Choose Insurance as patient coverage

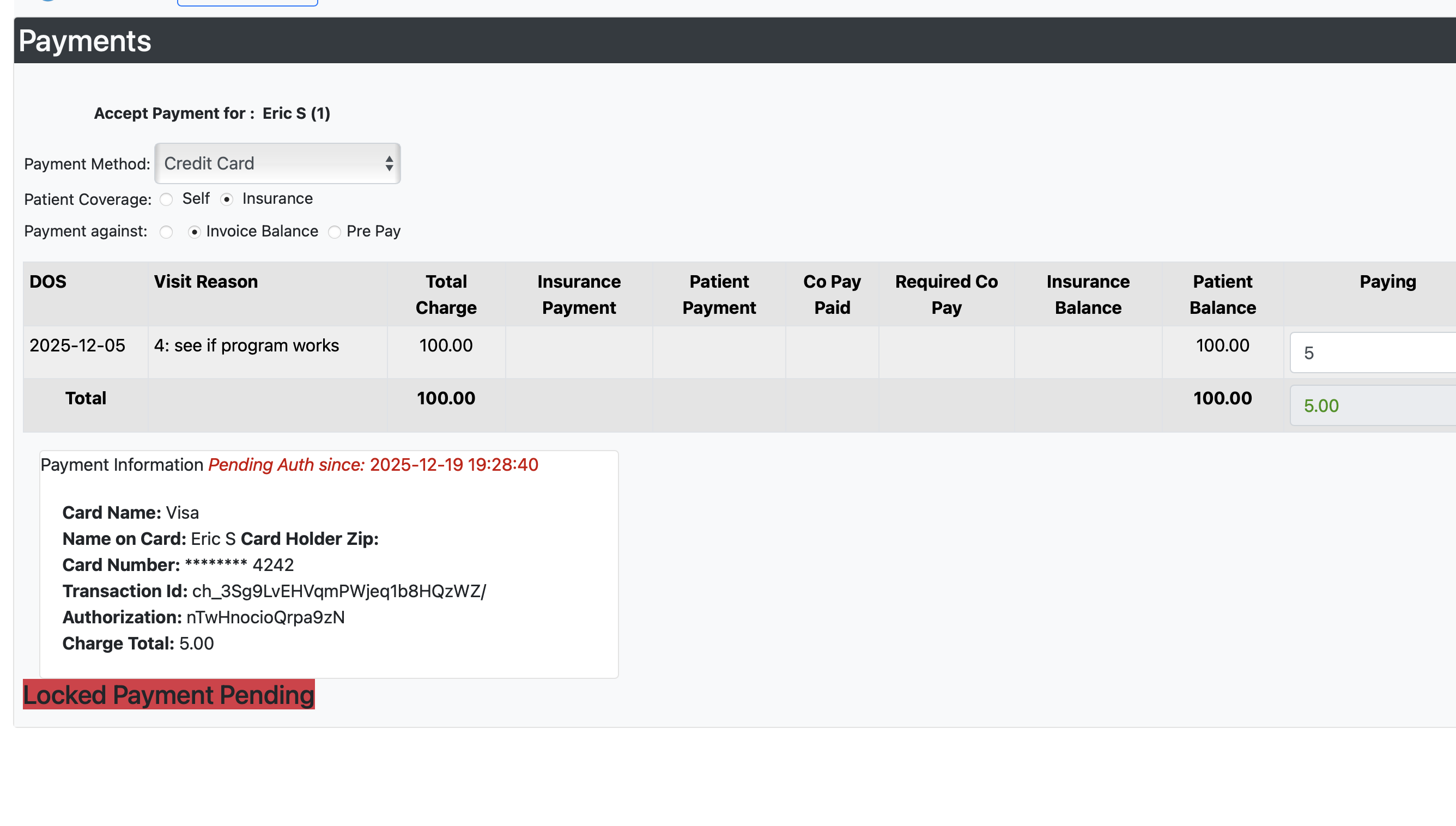227,199
